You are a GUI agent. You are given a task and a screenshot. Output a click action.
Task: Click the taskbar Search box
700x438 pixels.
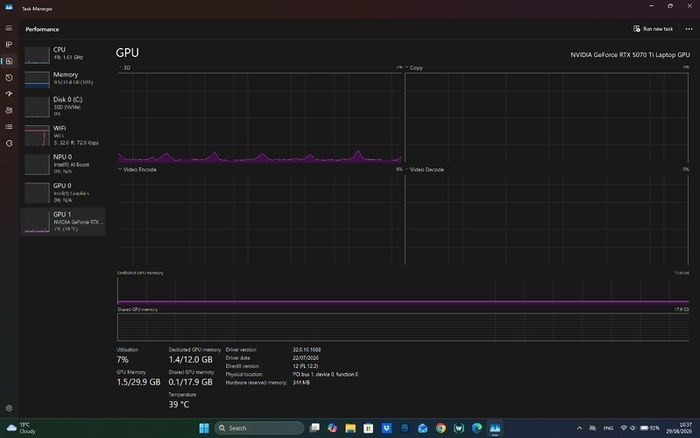coord(259,428)
